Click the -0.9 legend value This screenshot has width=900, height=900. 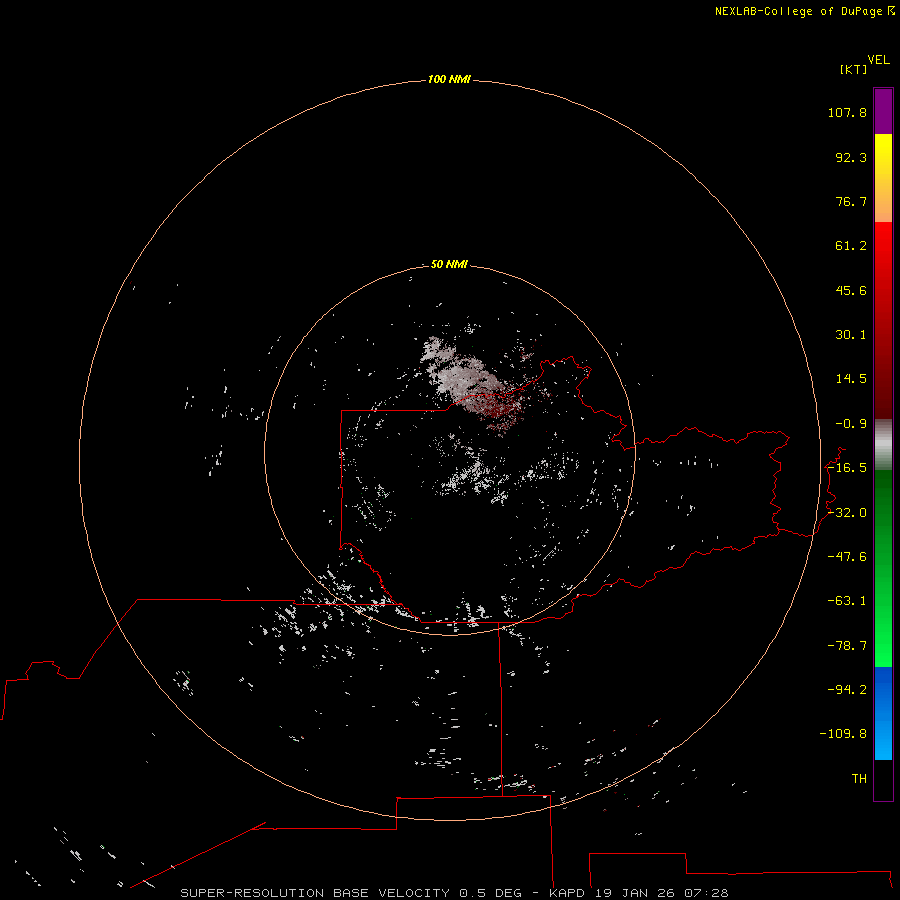click(x=851, y=424)
